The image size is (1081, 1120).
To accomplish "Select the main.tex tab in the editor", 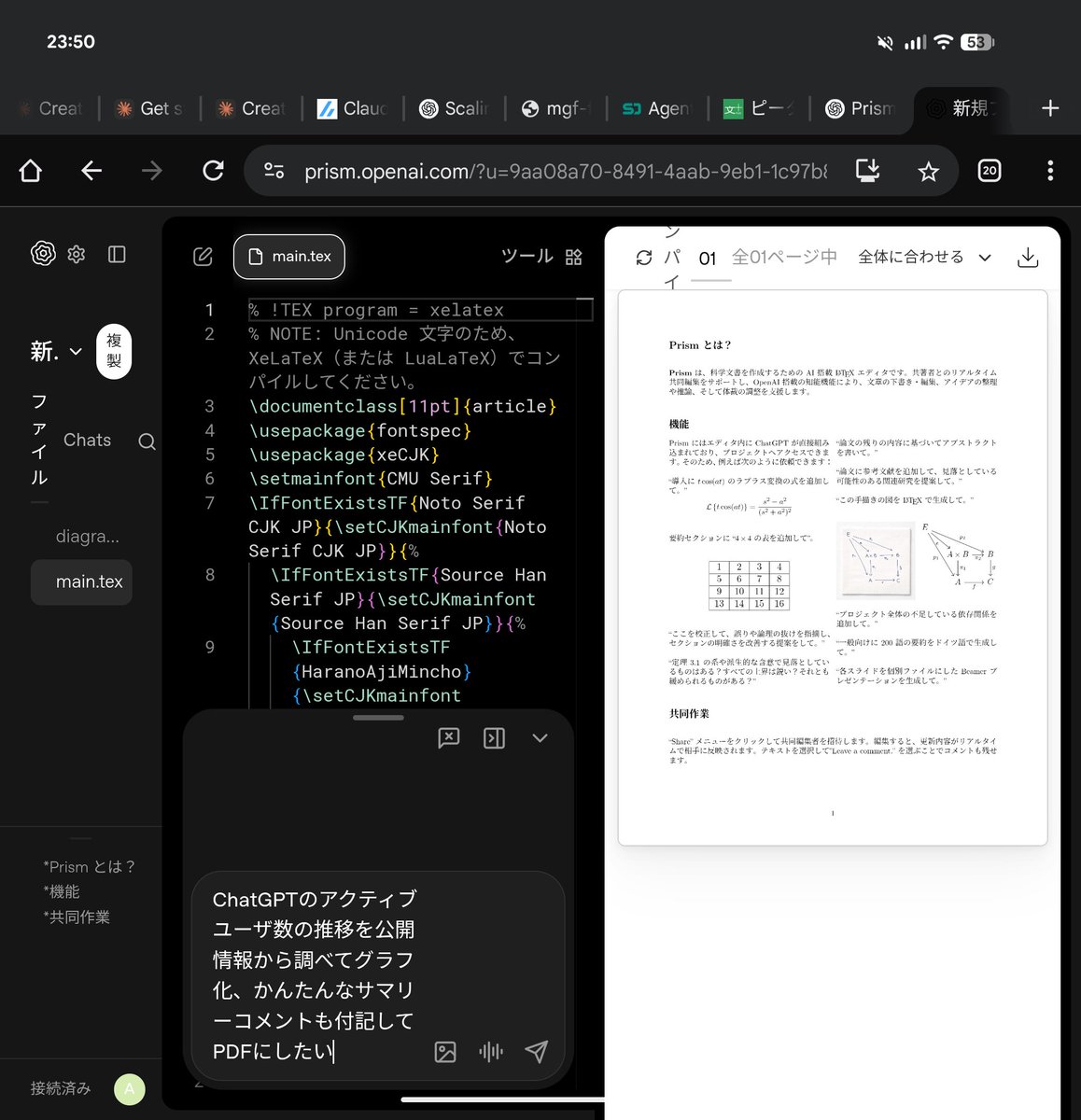I will tap(288, 256).
